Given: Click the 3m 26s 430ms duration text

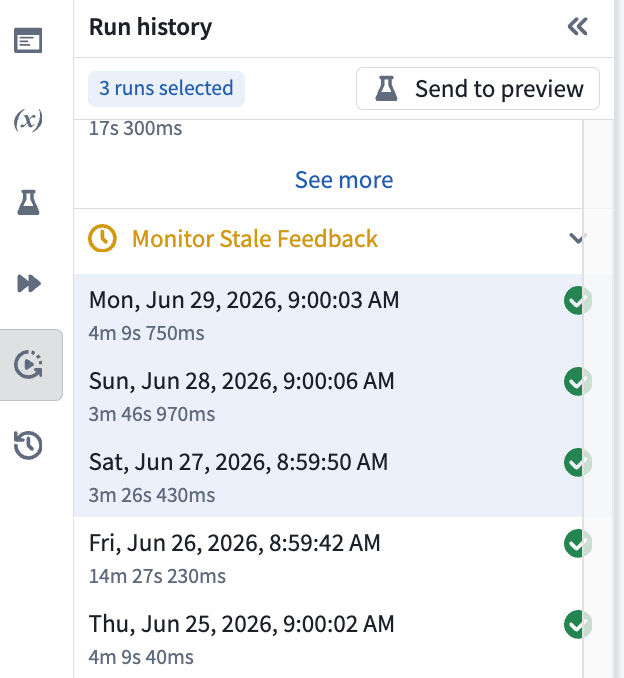Looking at the screenshot, I should tap(152, 495).
